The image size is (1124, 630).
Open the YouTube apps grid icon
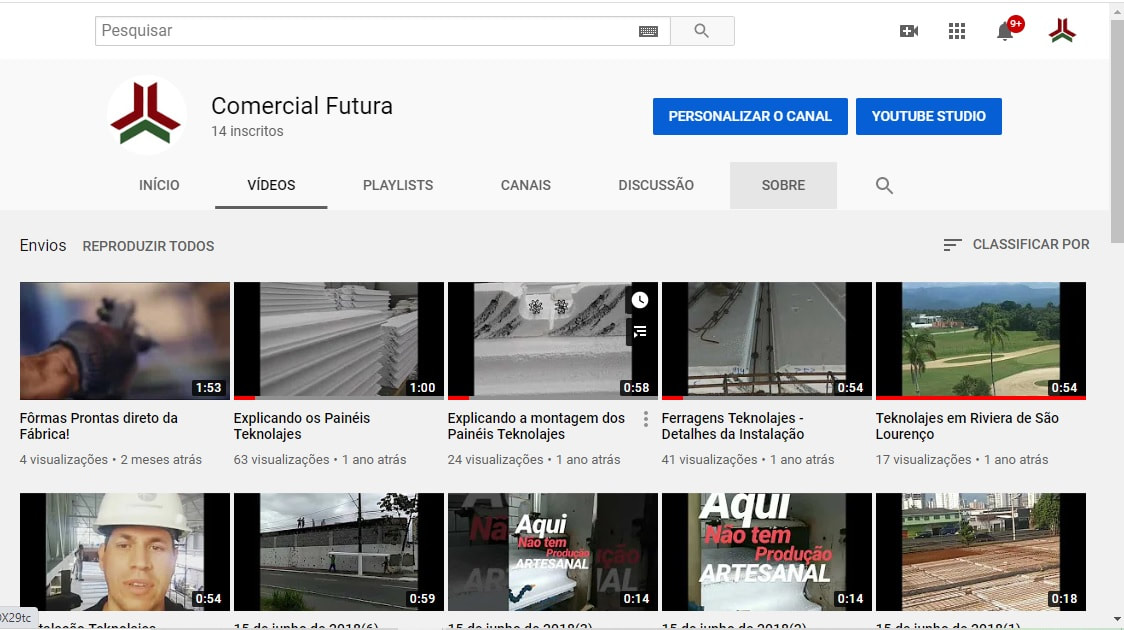coord(956,31)
